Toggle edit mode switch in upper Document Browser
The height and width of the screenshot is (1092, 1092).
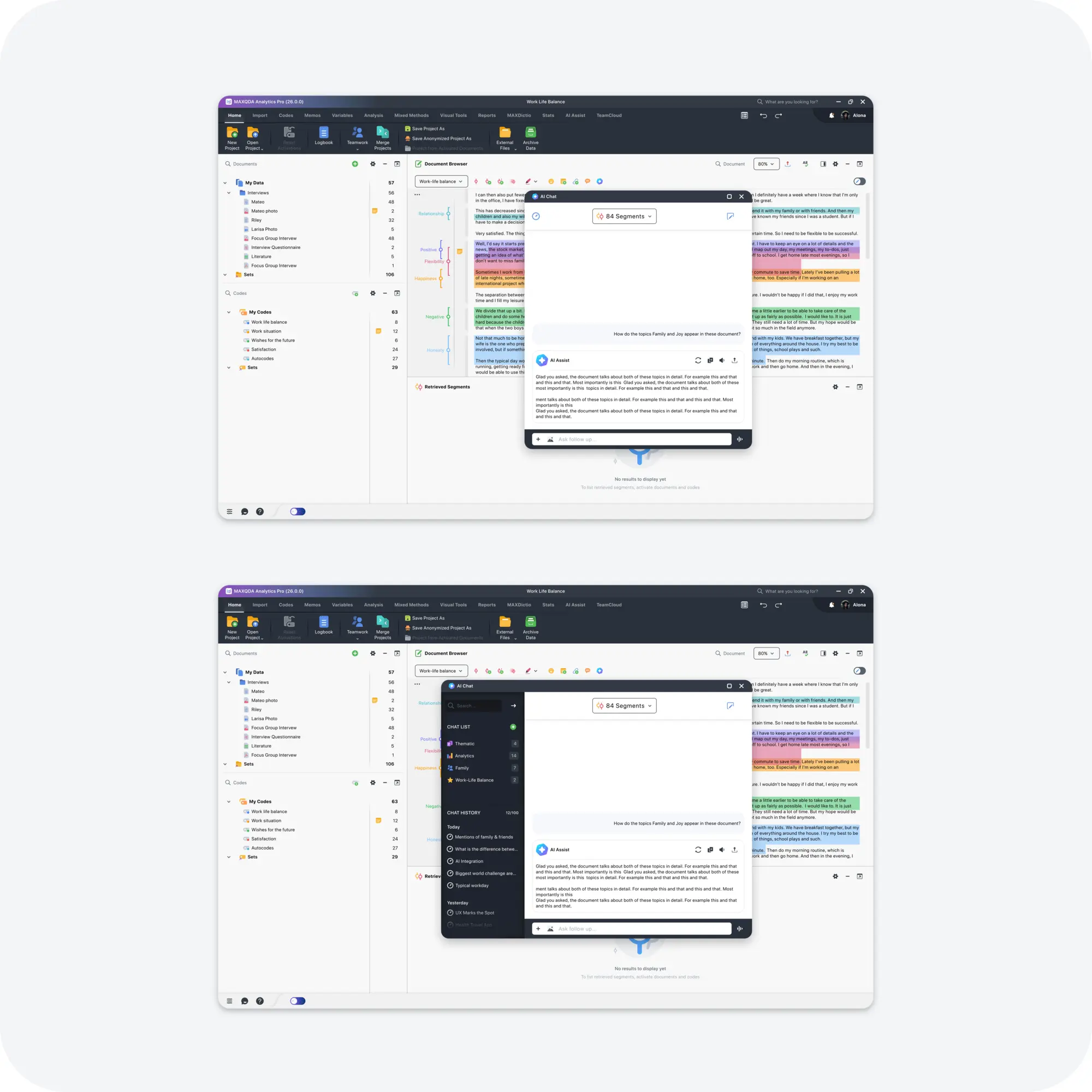[859, 181]
